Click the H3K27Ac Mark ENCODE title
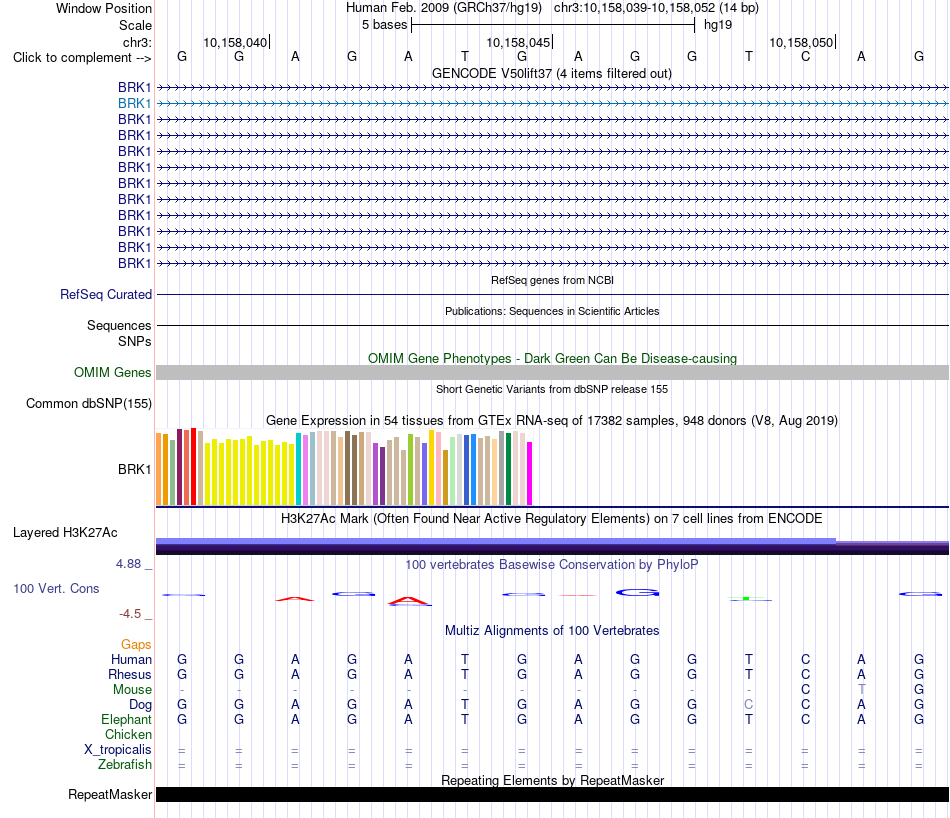 (x=552, y=519)
